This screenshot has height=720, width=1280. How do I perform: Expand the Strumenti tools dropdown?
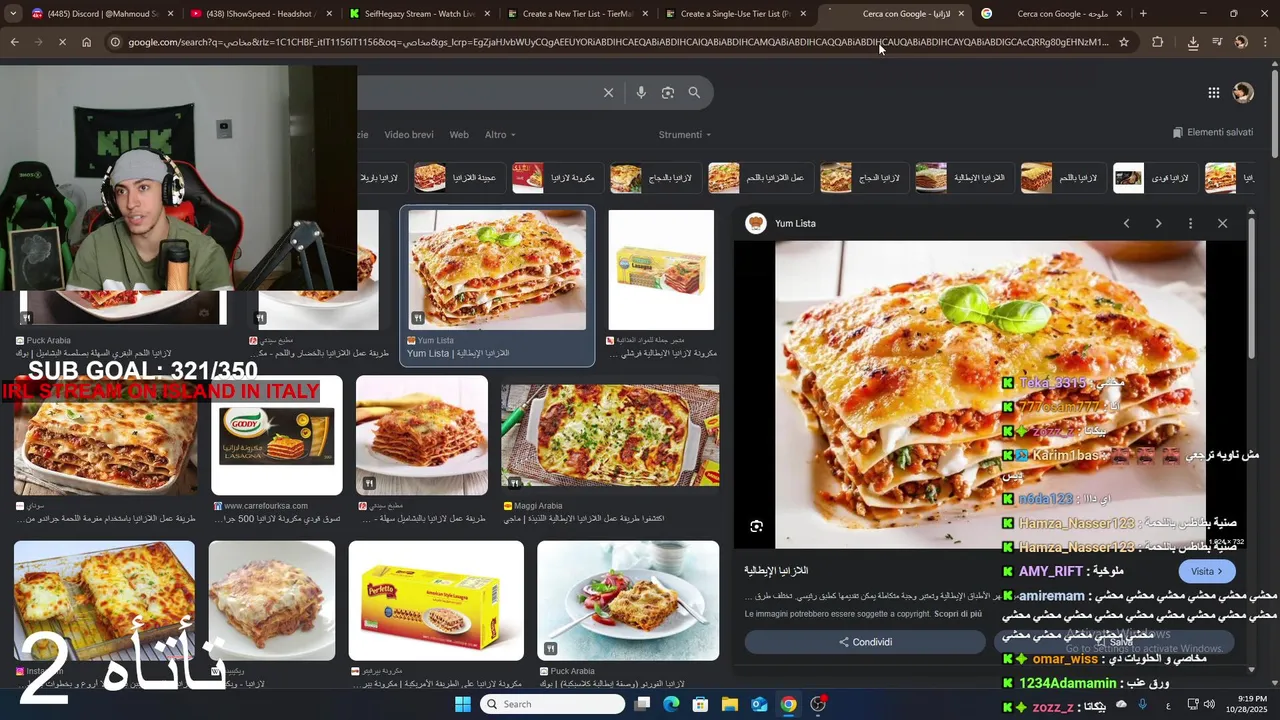(x=685, y=135)
